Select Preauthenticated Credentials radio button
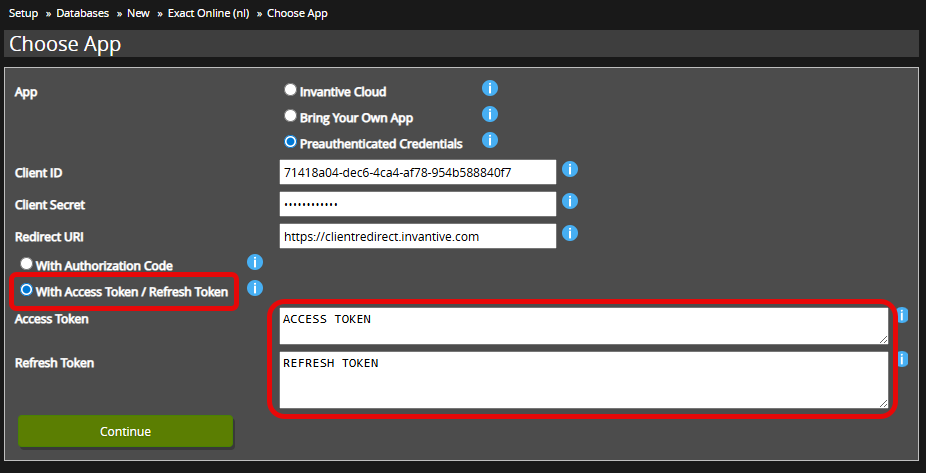Viewport: 926px width, 473px height. 291,142
